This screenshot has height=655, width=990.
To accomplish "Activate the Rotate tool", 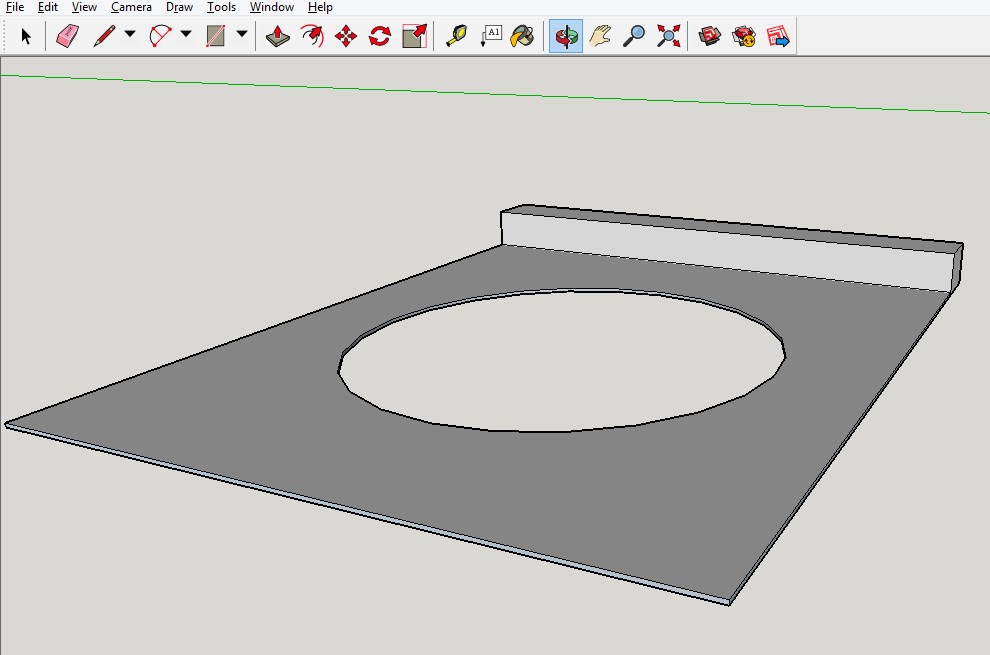I will point(380,37).
